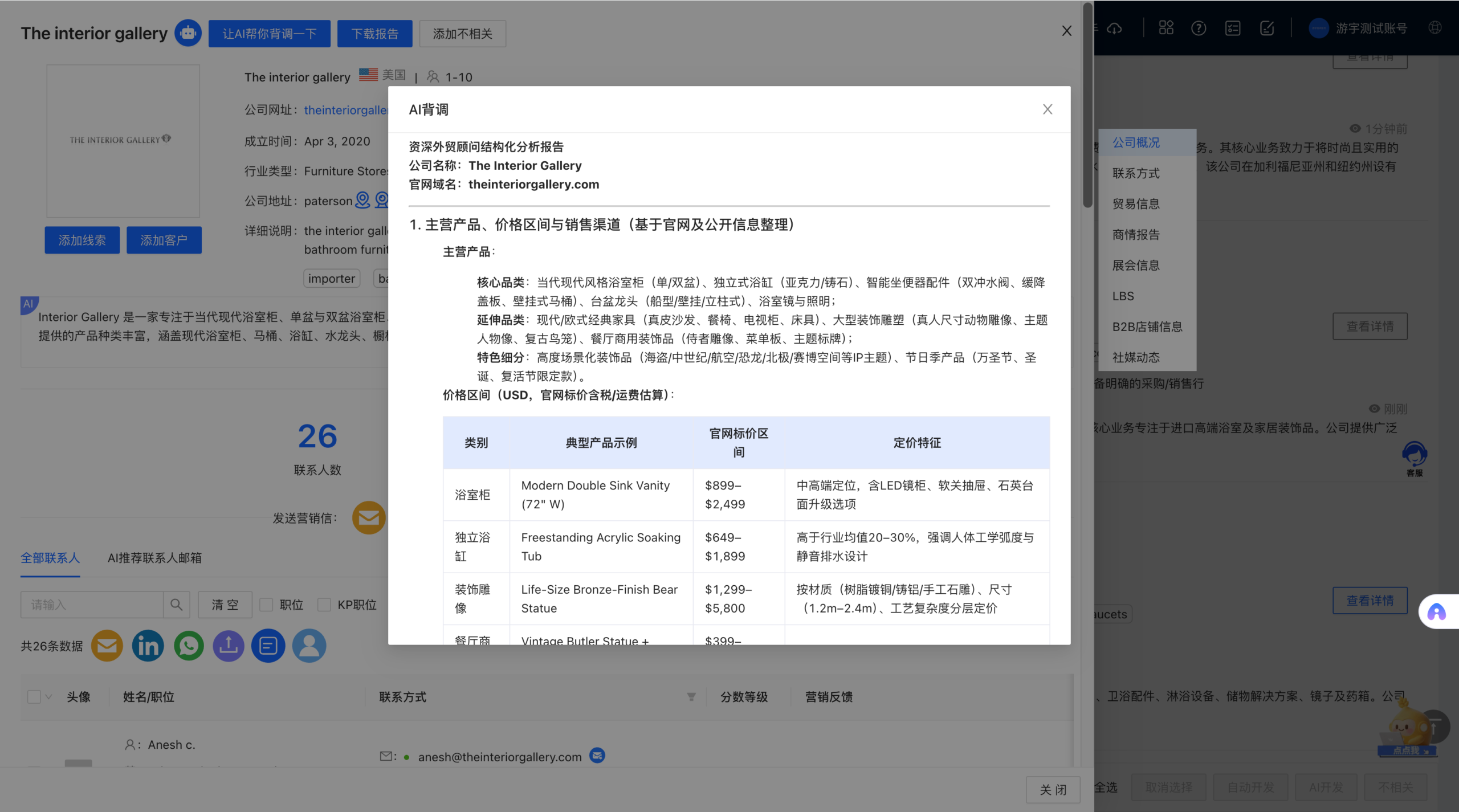
Task: Click the blue note document icon
Action: point(268,646)
